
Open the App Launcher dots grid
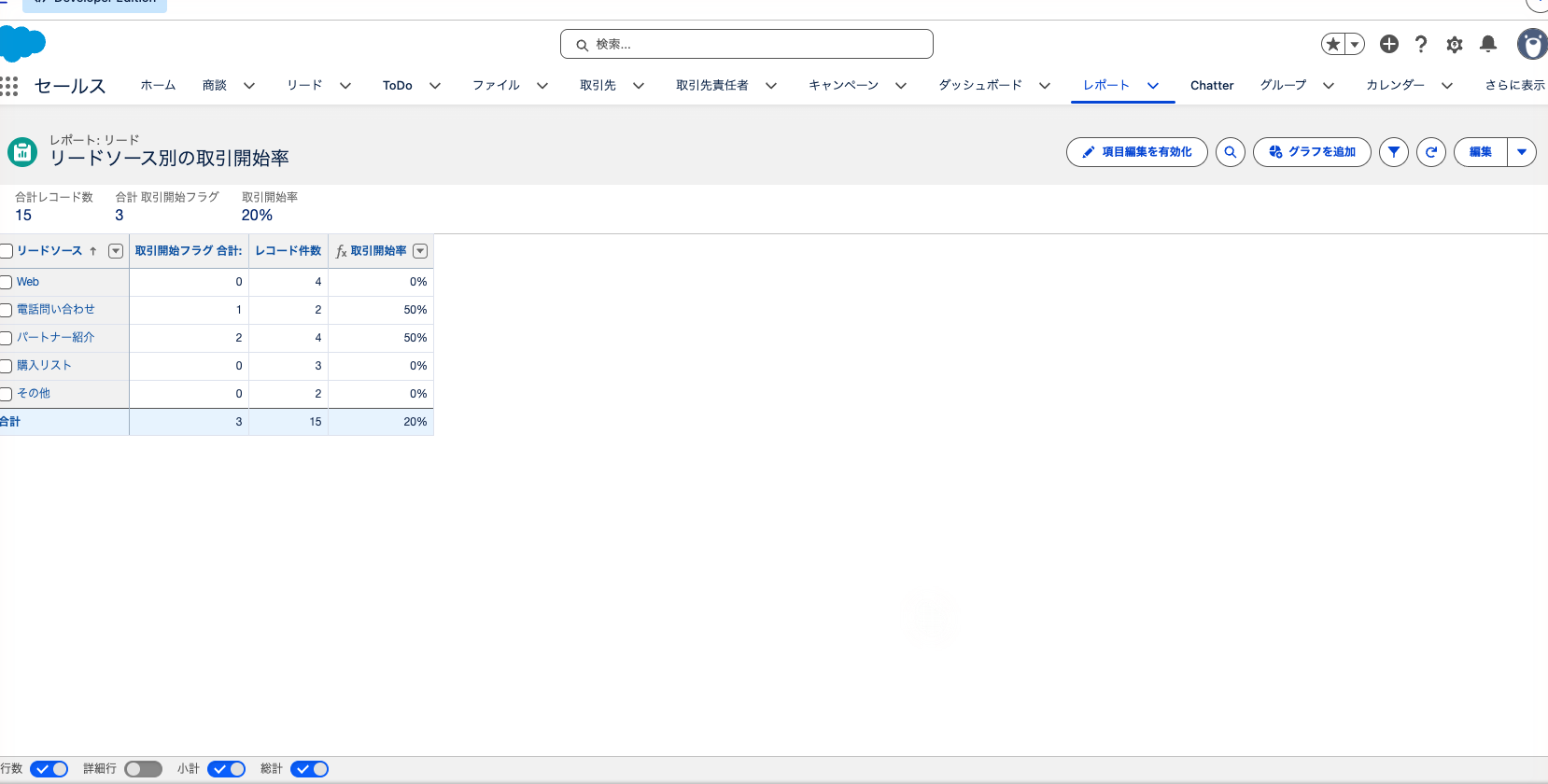pyautogui.click(x=9, y=86)
